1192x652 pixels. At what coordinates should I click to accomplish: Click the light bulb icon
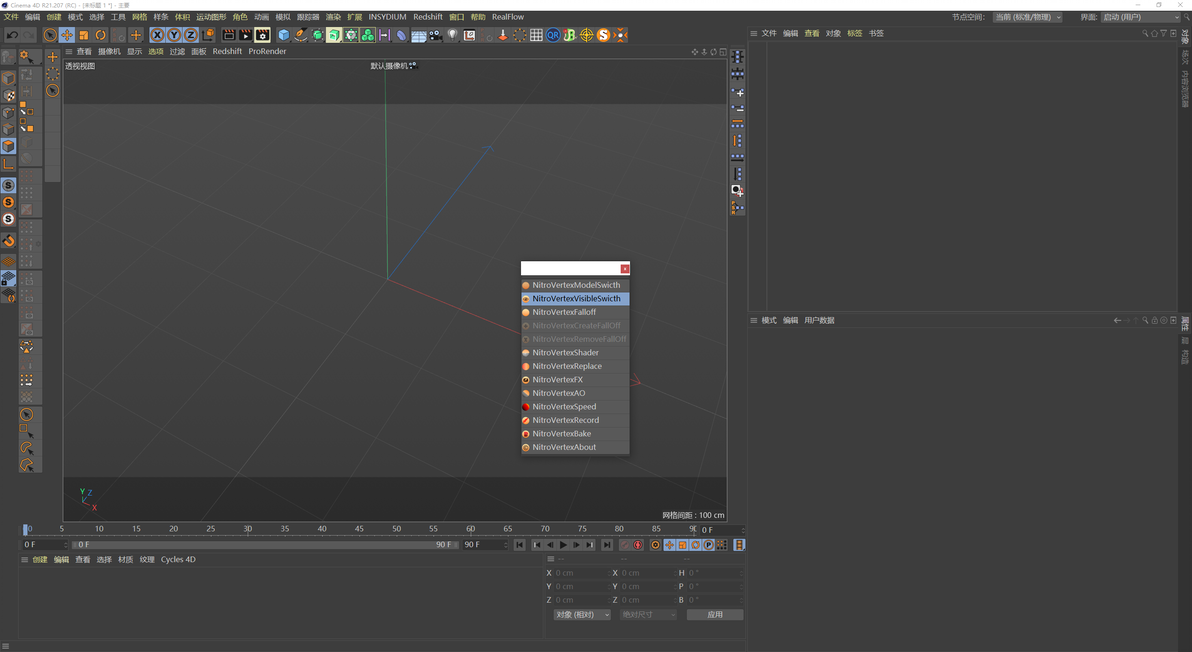(452, 35)
